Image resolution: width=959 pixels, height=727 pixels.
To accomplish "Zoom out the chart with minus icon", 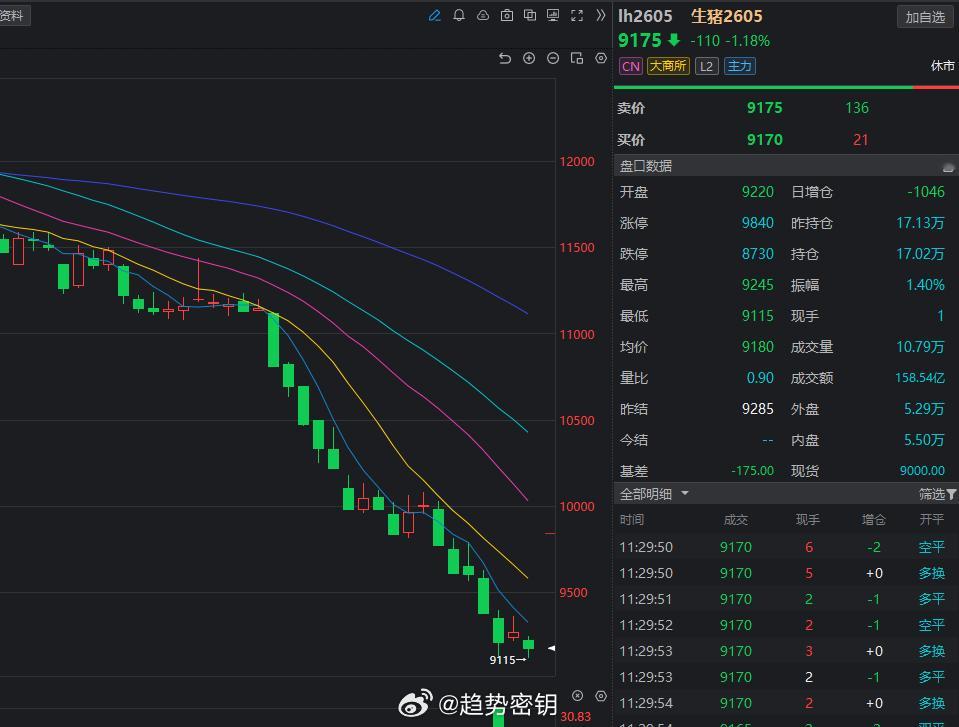I will pos(553,59).
